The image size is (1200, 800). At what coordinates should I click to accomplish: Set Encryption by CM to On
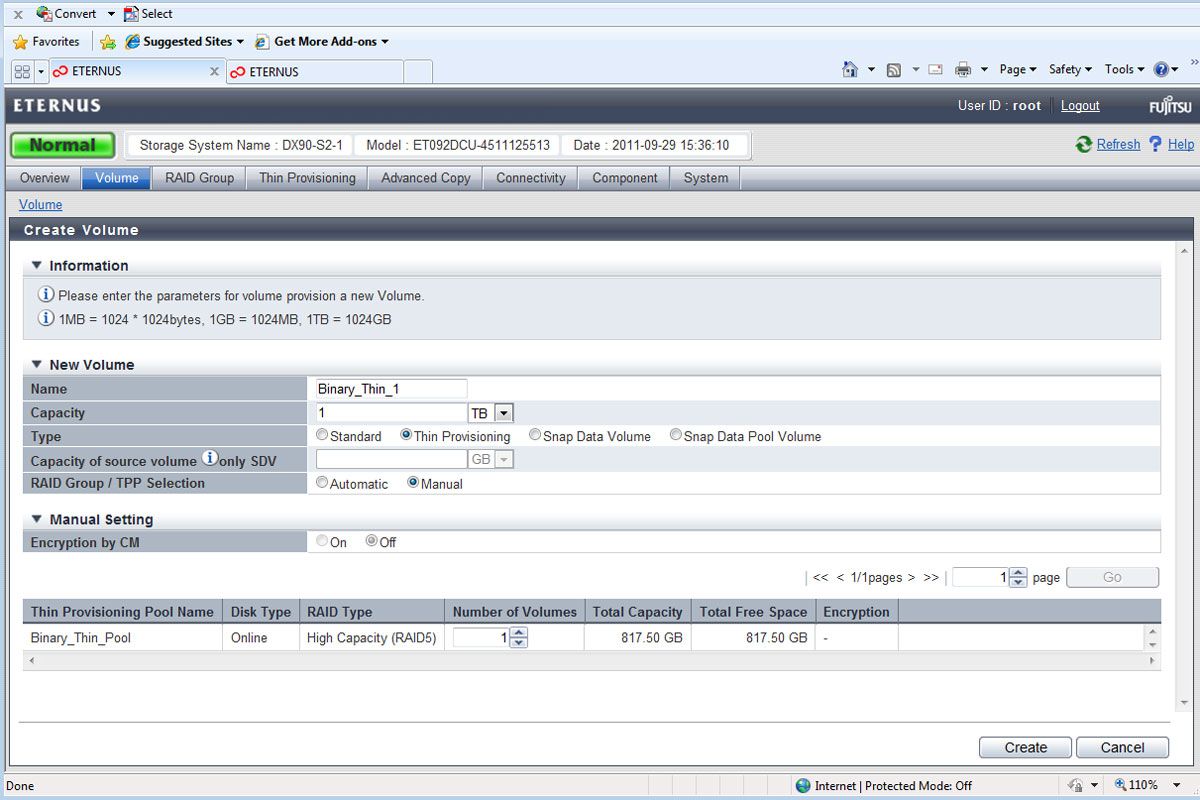322,541
